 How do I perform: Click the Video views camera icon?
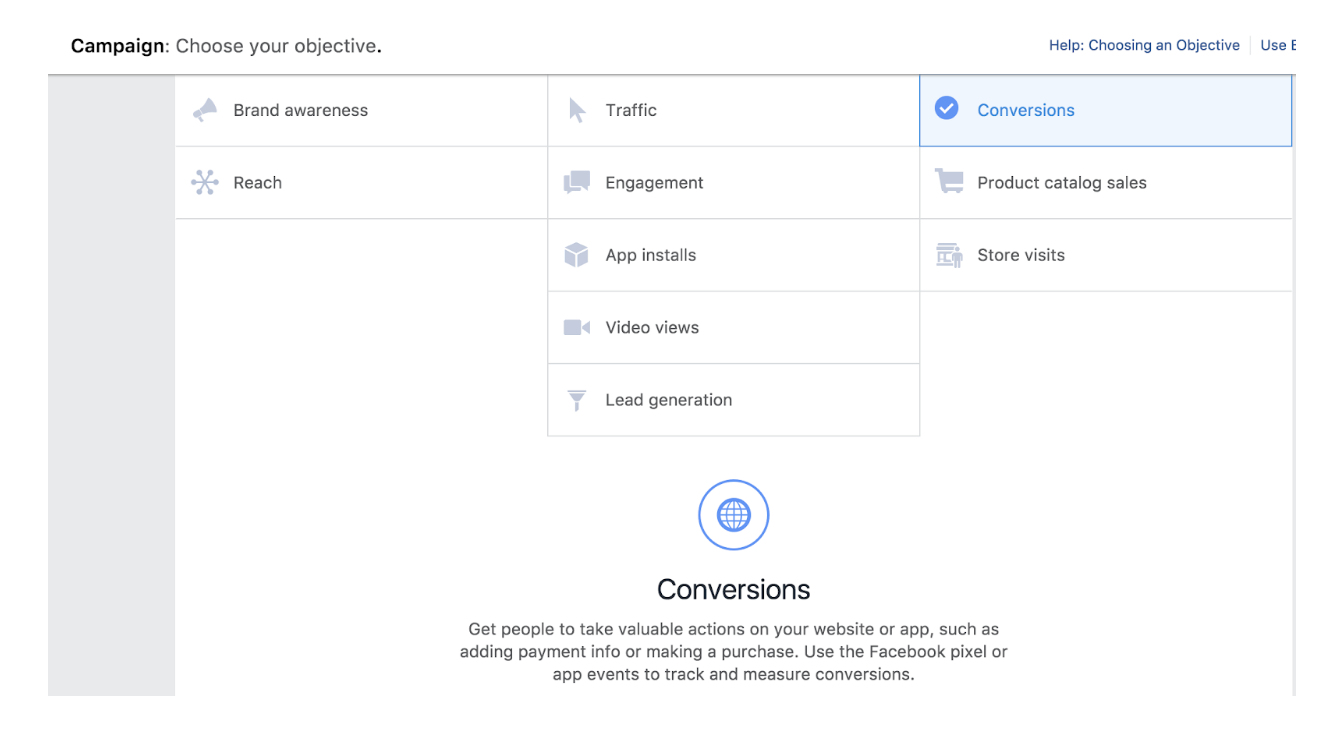(x=577, y=328)
